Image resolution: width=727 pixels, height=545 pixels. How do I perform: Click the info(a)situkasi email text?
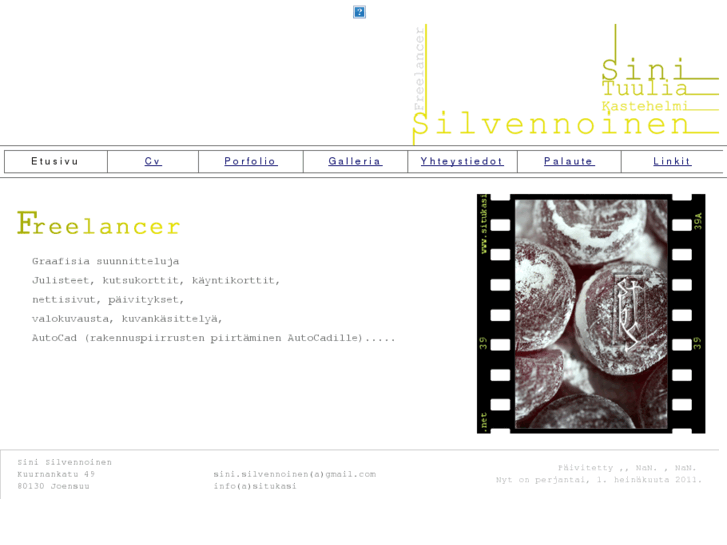pos(255,486)
